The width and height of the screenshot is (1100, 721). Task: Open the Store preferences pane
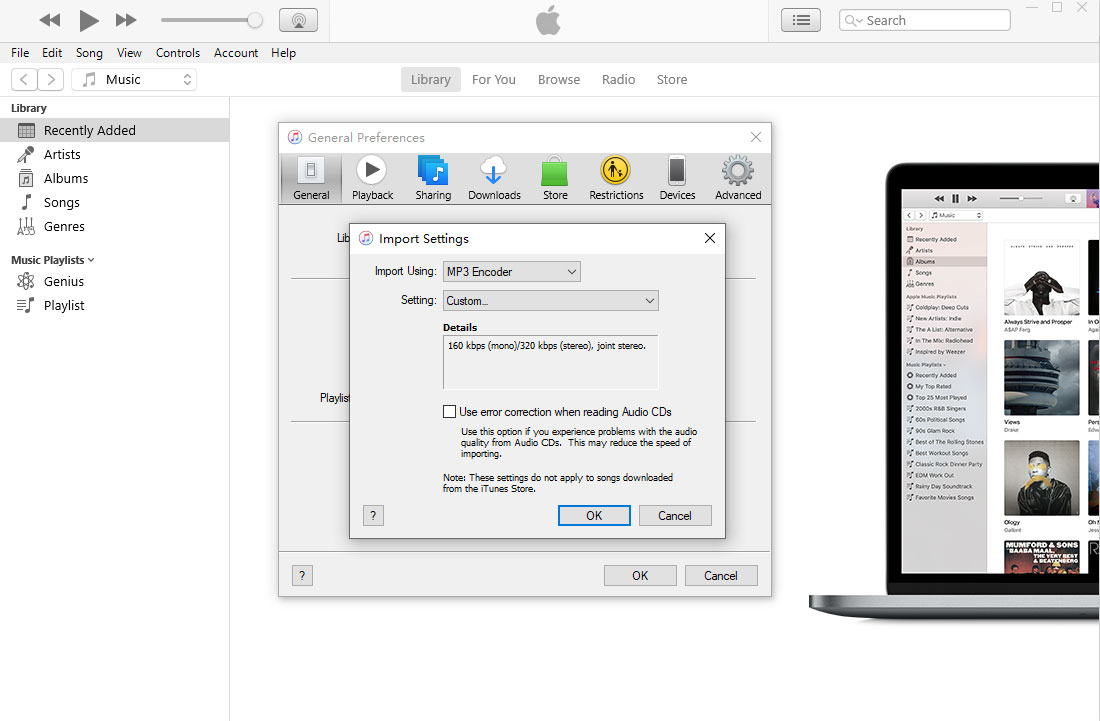(555, 179)
